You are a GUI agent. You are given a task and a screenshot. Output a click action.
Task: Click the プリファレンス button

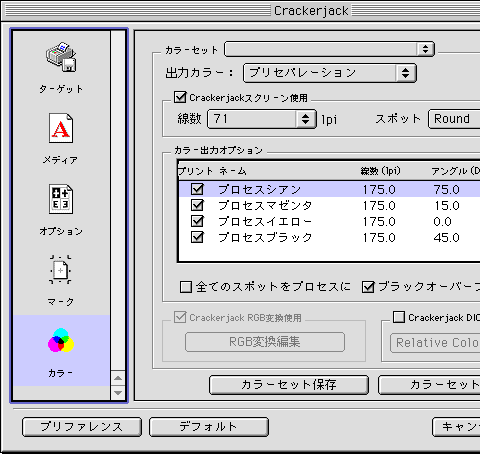tap(82, 427)
